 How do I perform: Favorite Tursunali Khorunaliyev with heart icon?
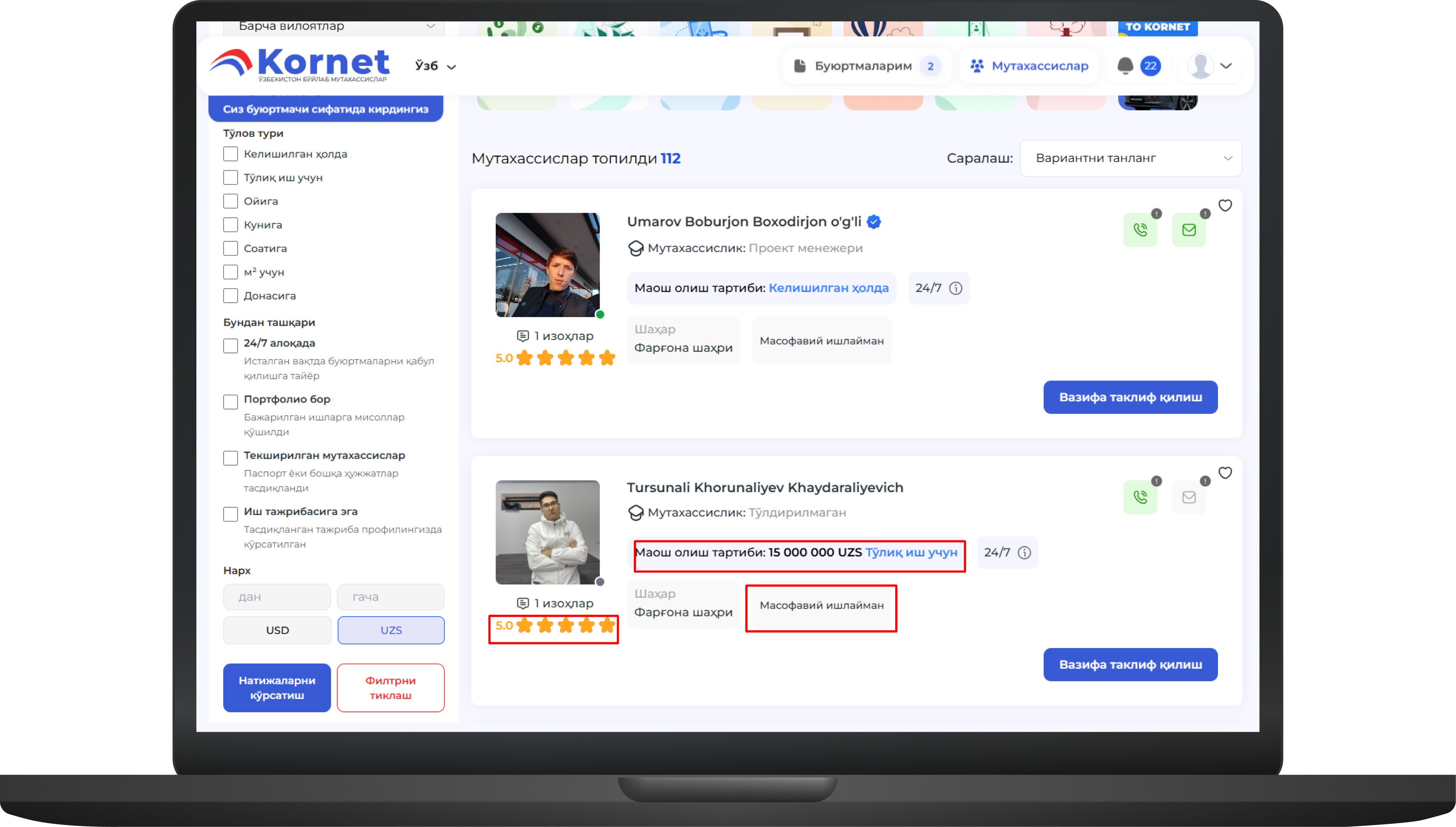pyautogui.click(x=1225, y=473)
